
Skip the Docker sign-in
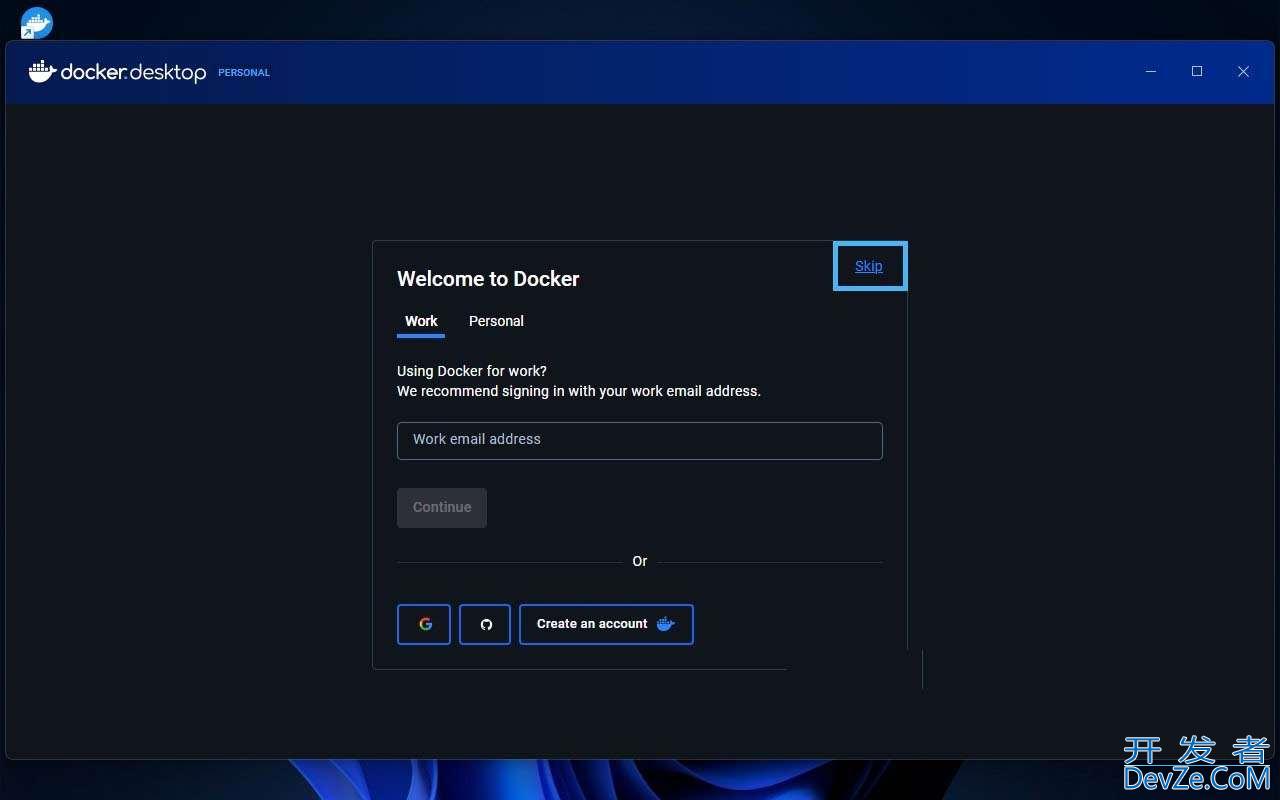coord(868,266)
